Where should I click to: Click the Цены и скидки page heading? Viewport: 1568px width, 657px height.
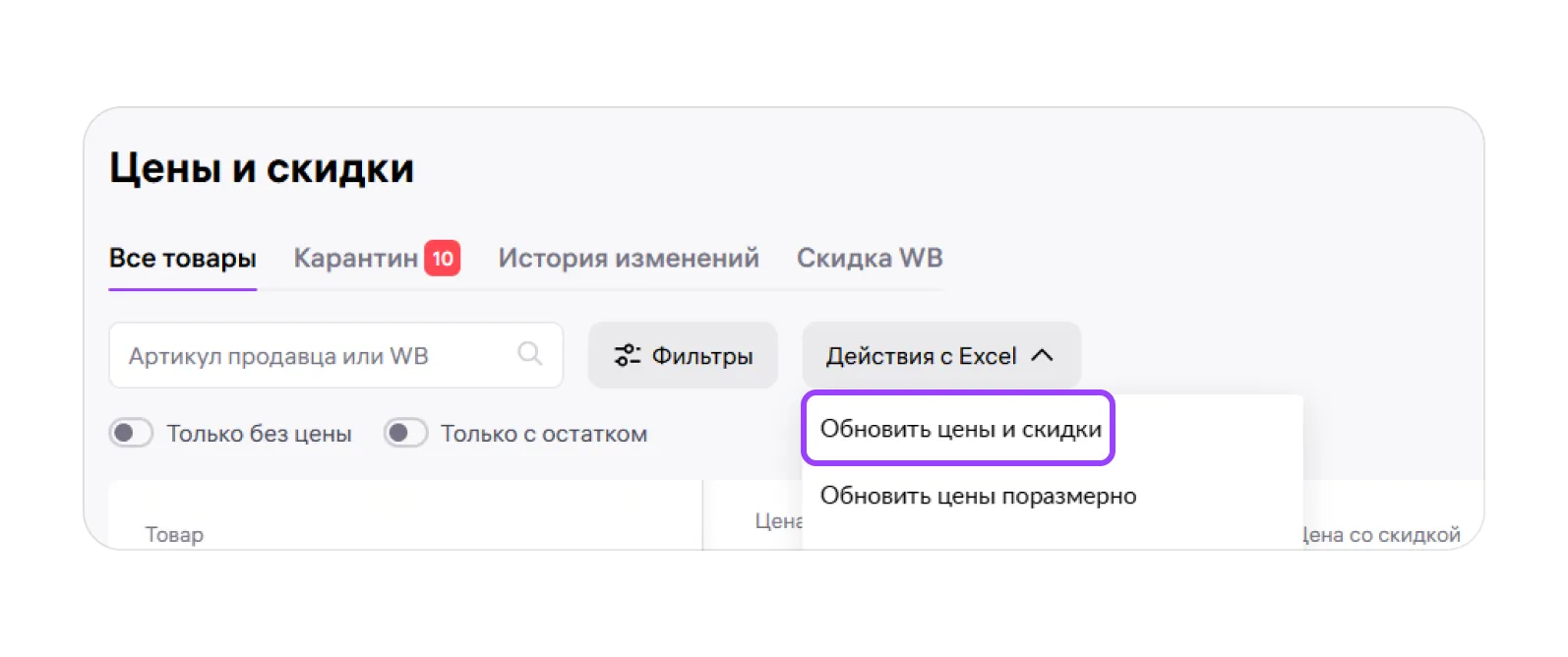(x=261, y=168)
